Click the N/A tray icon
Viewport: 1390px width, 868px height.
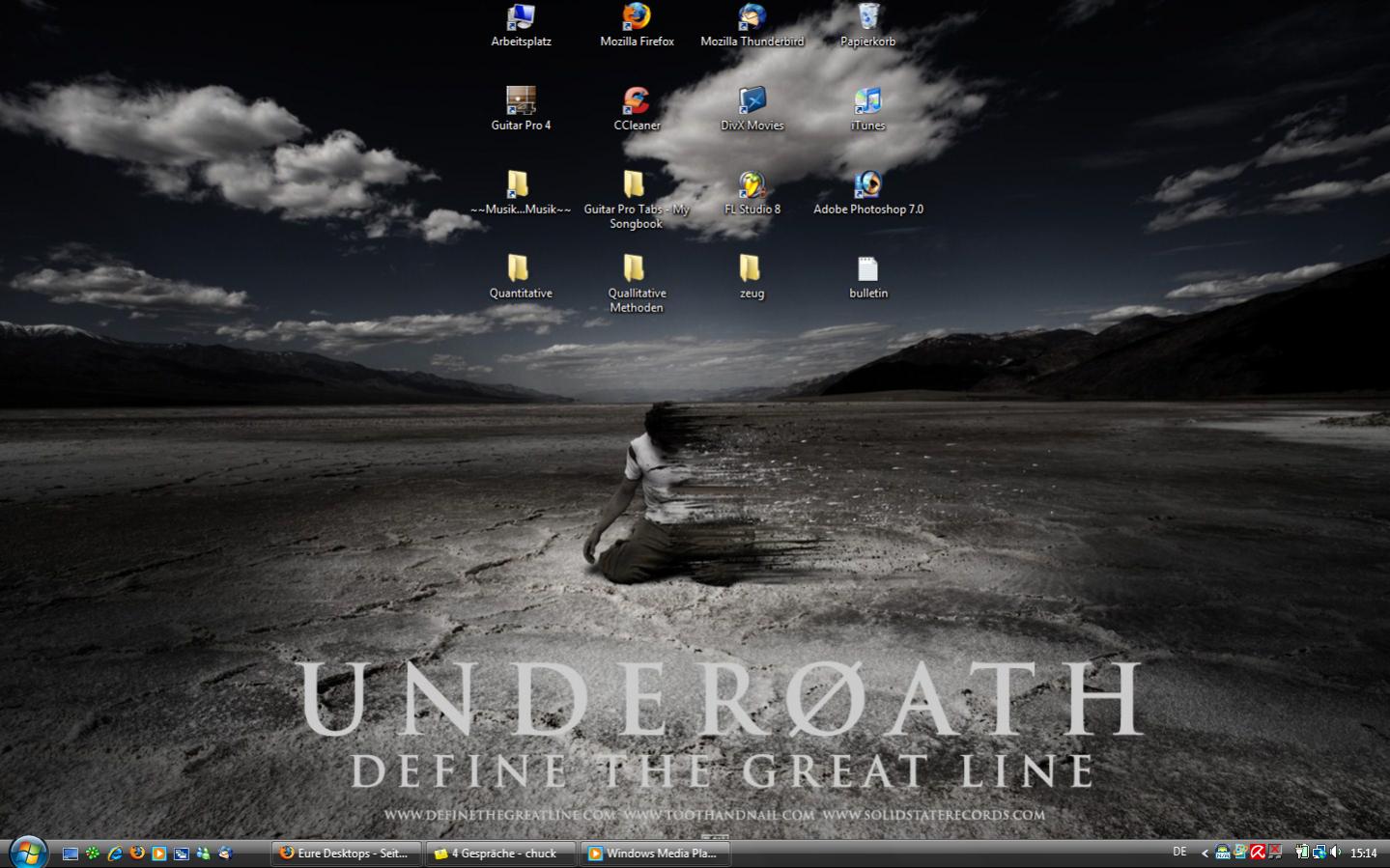(1223, 853)
